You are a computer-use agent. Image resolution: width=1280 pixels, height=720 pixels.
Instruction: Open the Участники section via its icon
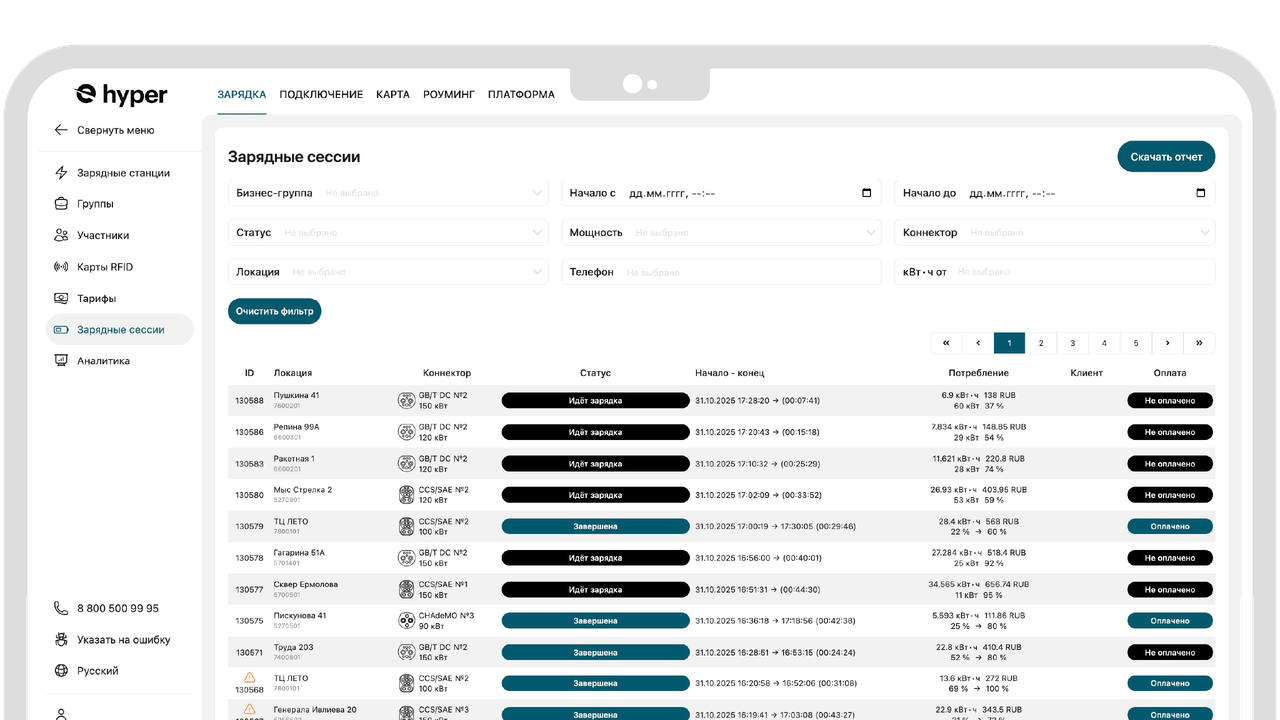click(62, 235)
